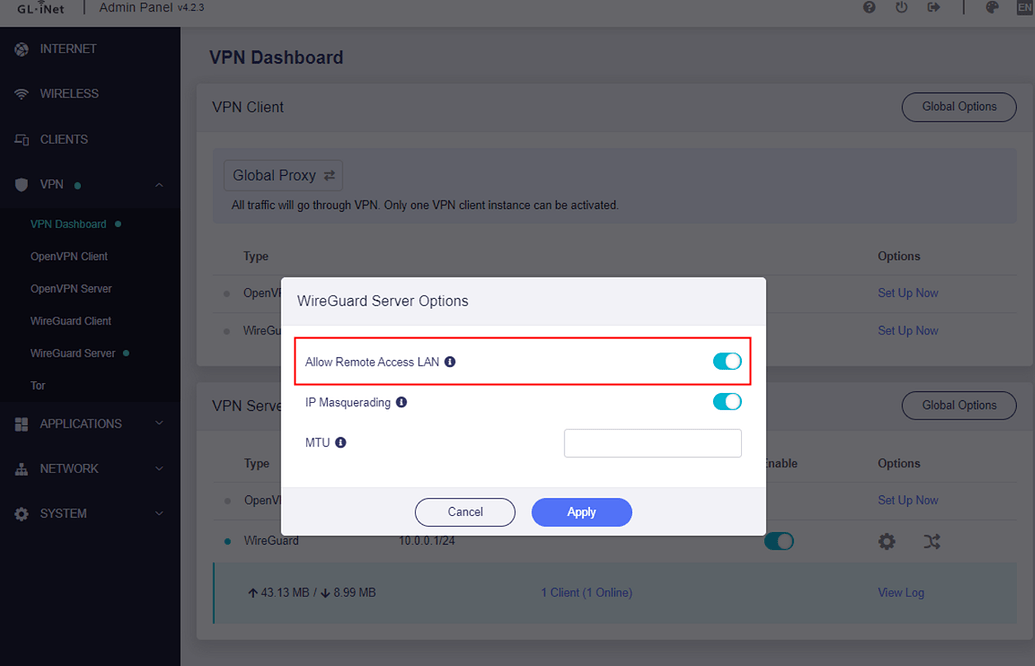Viewport: 1035px width, 666px height.
Task: Open the help icon in the header
Action: click(x=869, y=8)
